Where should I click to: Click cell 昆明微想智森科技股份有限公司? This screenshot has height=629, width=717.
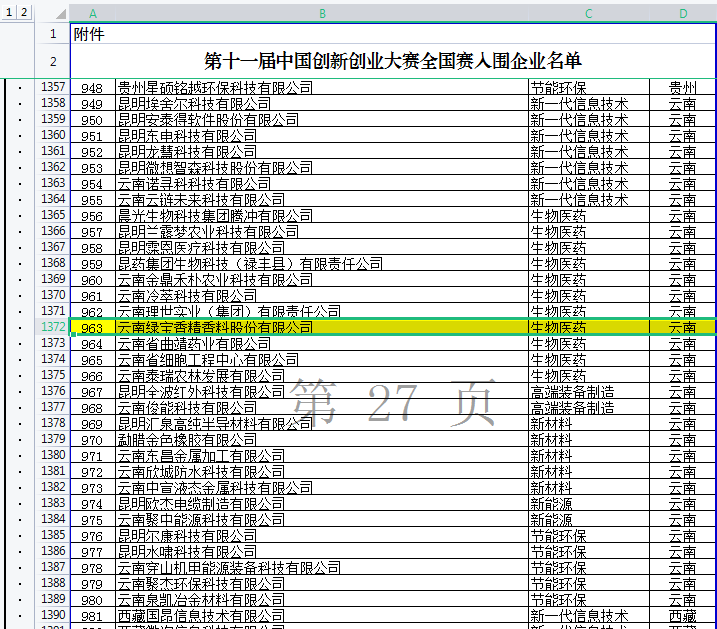(322, 167)
